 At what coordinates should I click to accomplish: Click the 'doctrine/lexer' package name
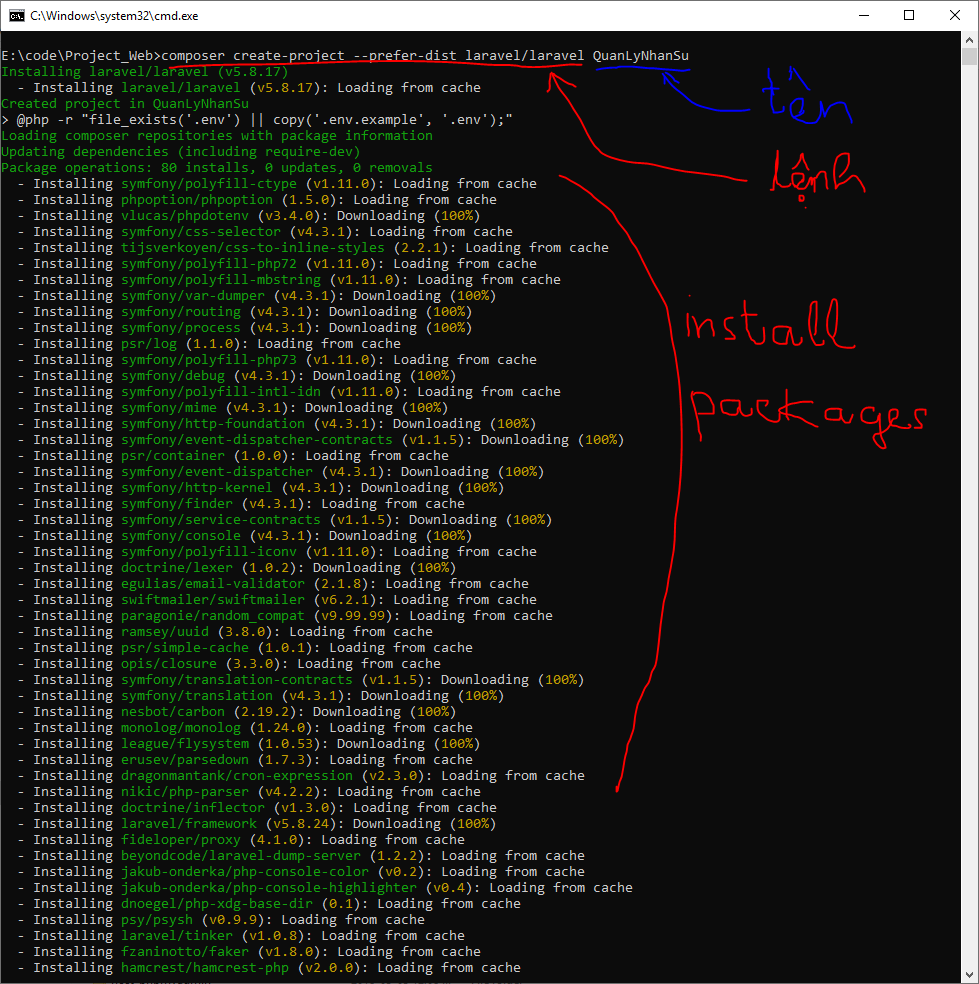coord(177,568)
